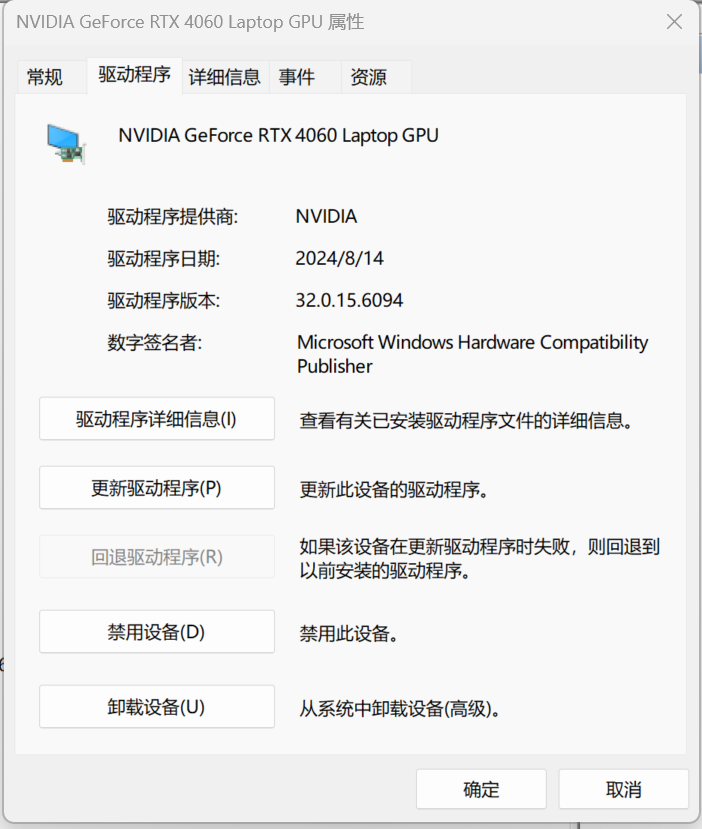Click the device name heading text
The image size is (702, 829).
coord(278,135)
